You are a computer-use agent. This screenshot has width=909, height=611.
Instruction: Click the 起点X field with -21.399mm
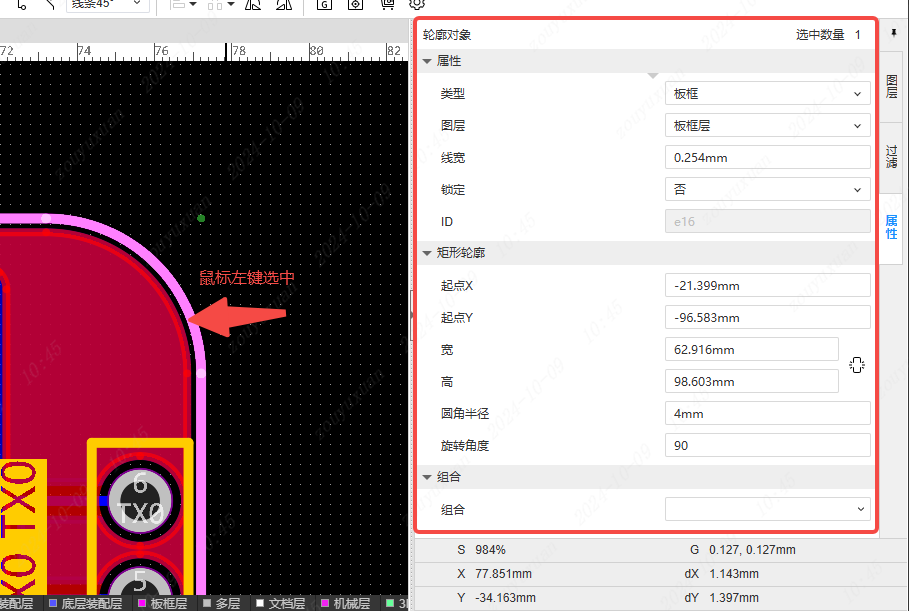(x=768, y=285)
